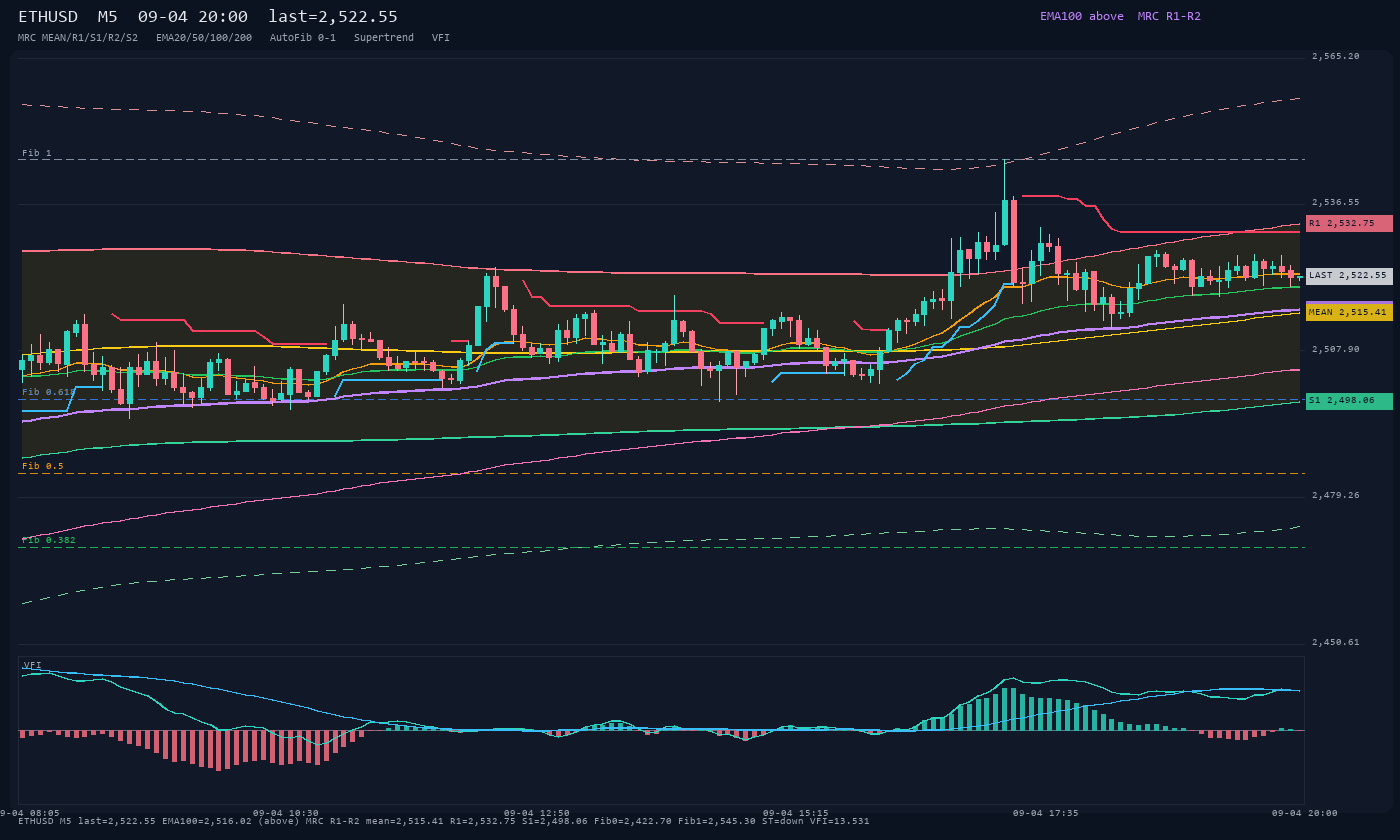Image resolution: width=1400 pixels, height=840 pixels.
Task: Click the '09-04 17:35' time axis label
Action: tap(1046, 813)
